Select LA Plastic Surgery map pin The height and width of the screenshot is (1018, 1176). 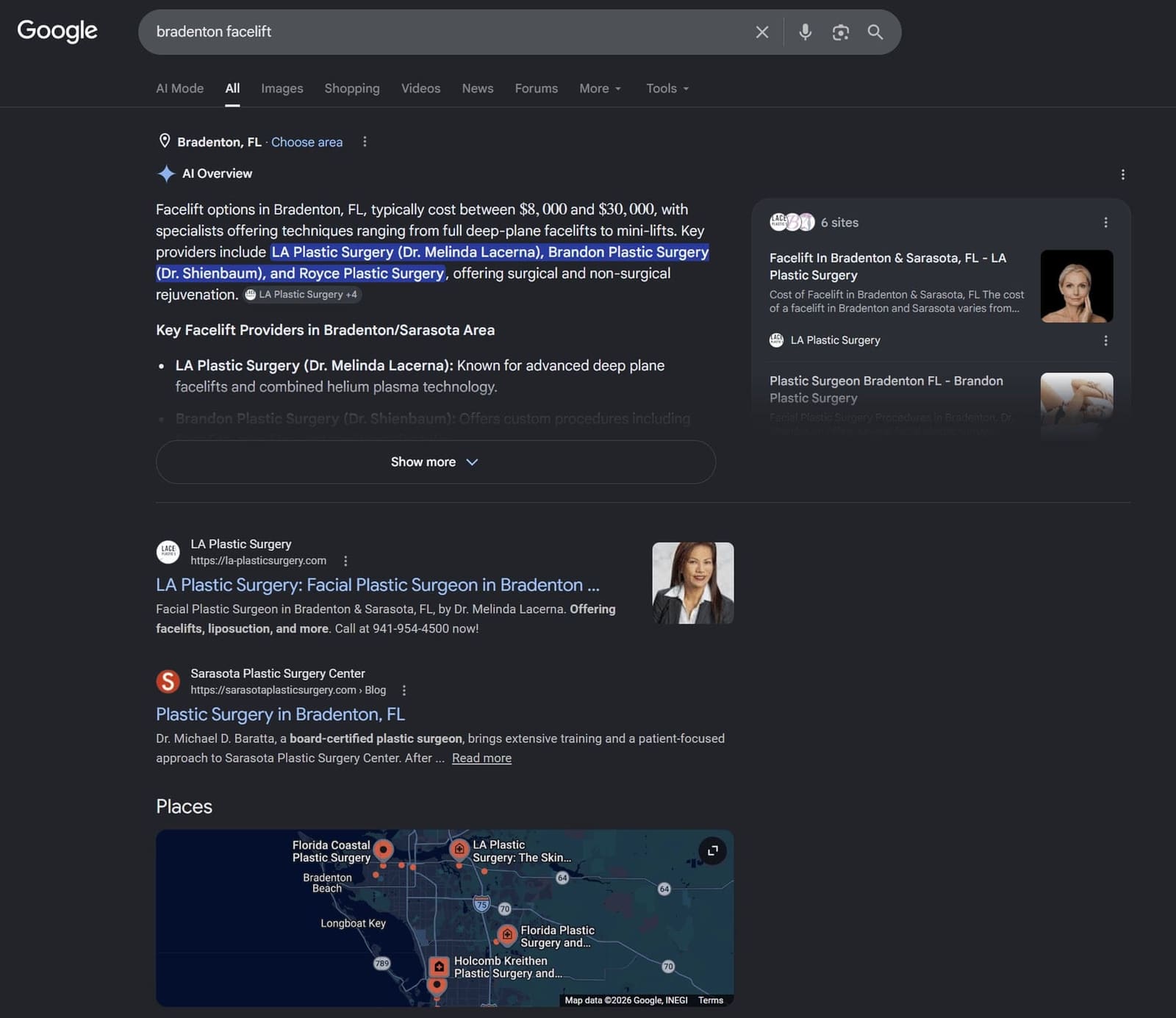pyautogui.click(x=459, y=850)
